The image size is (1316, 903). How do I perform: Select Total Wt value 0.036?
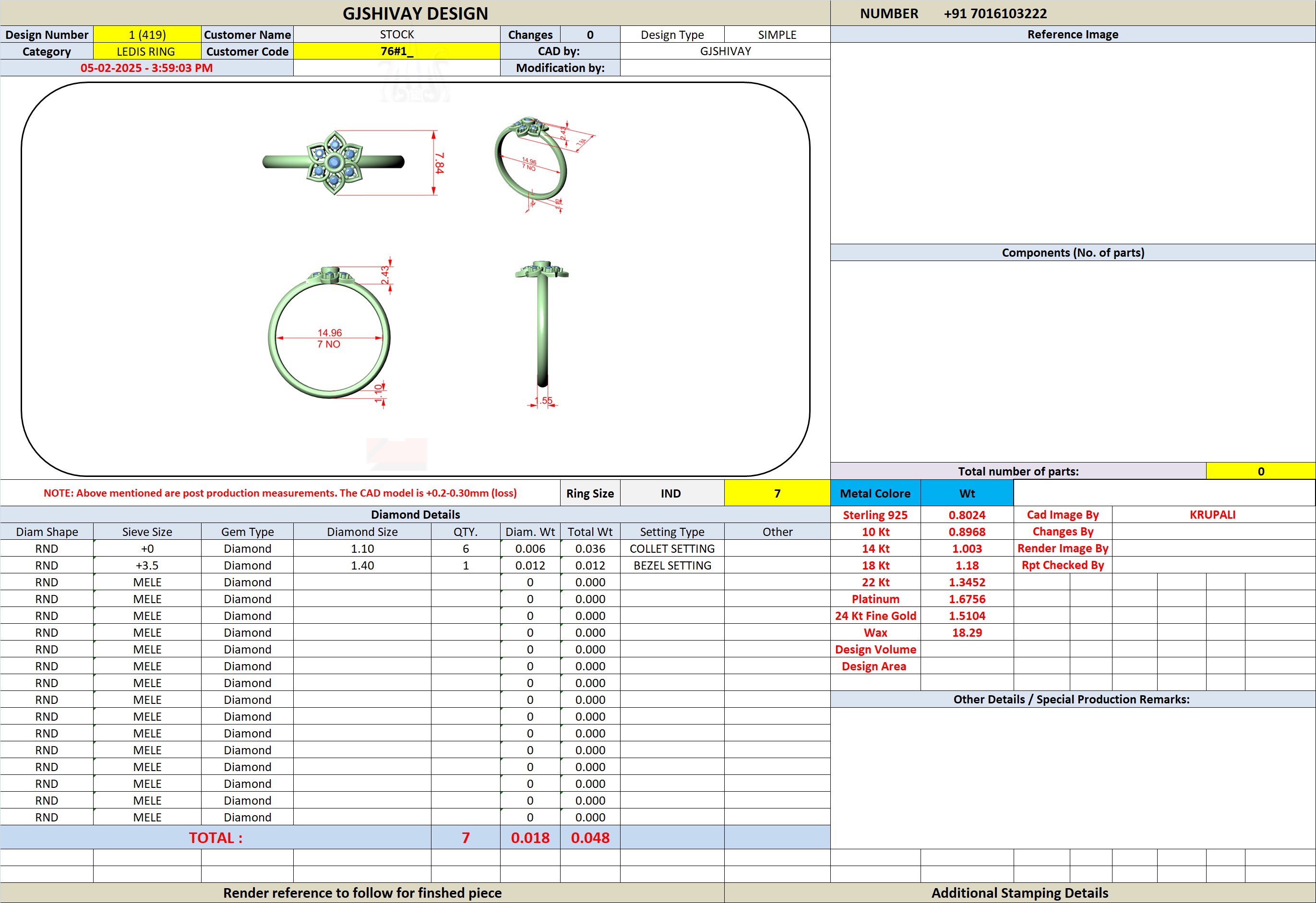tap(590, 548)
